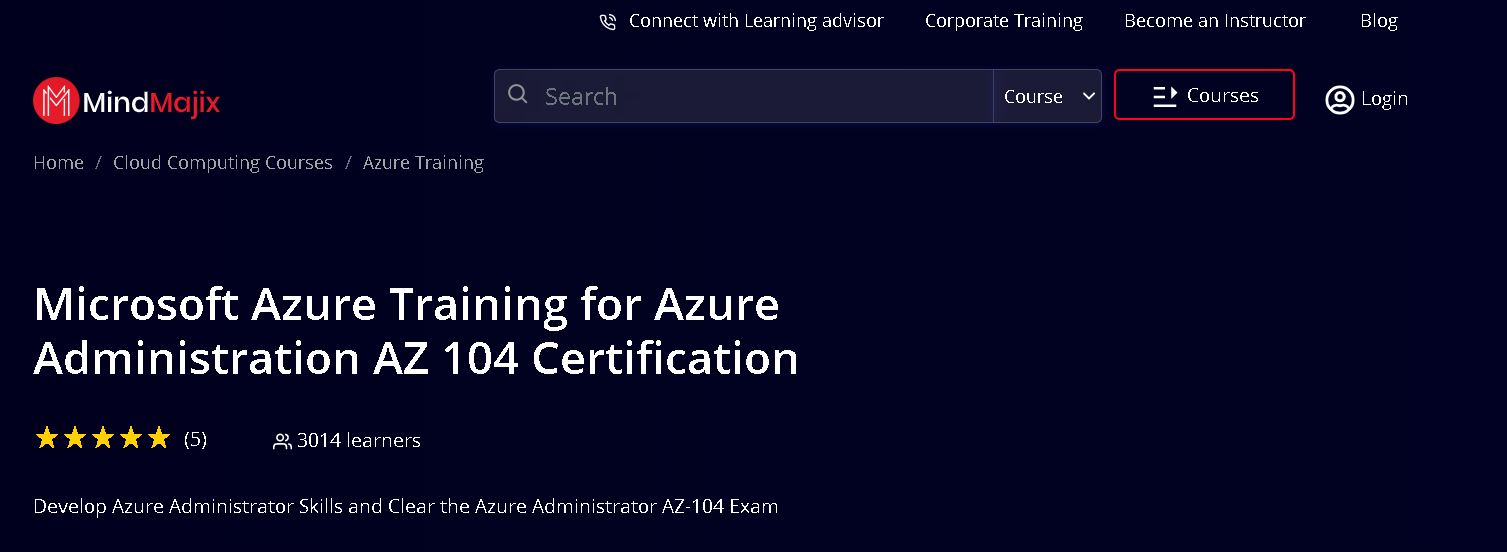The height and width of the screenshot is (552, 1507).
Task: Click the Develop Azure Administrator Skills description
Action: point(406,506)
